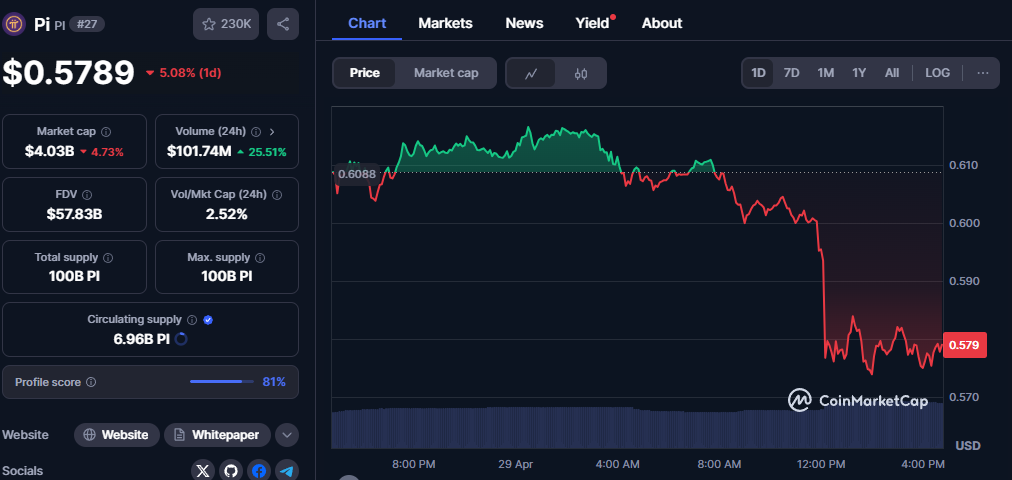Click the volume bars area under chart
Image resolution: width=1012 pixels, height=480 pixels.
pyautogui.click(x=637, y=428)
